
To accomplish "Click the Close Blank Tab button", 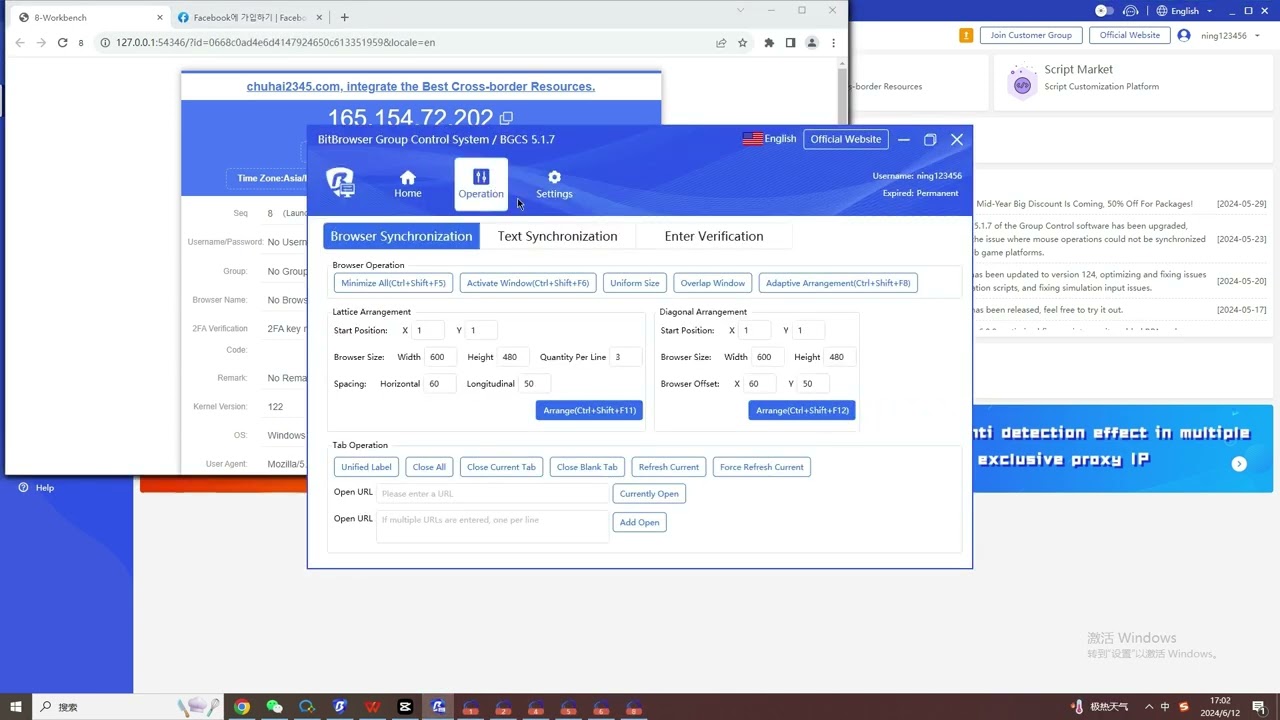I will (587, 467).
